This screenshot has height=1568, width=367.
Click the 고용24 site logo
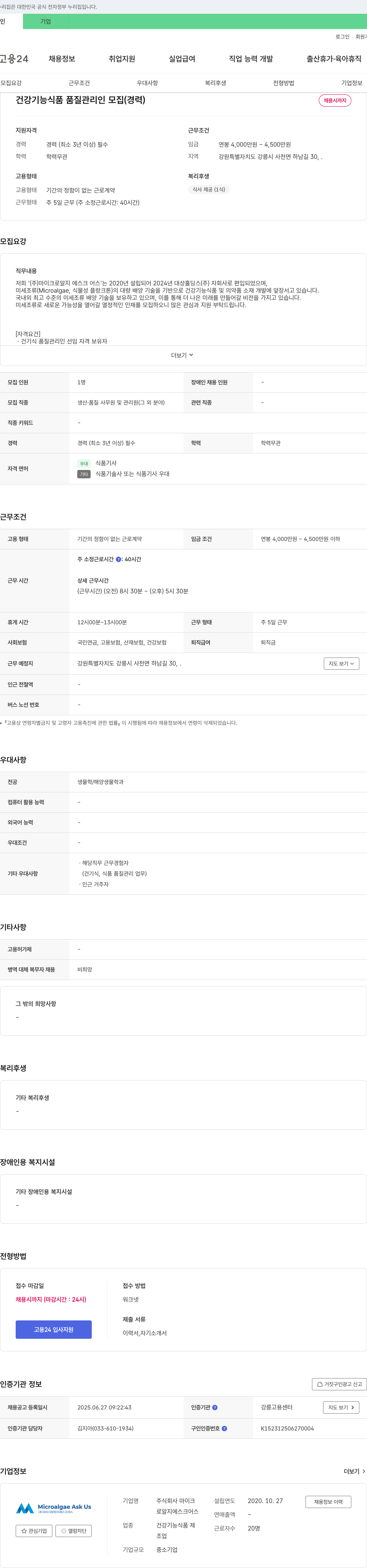pyautogui.click(x=13, y=59)
